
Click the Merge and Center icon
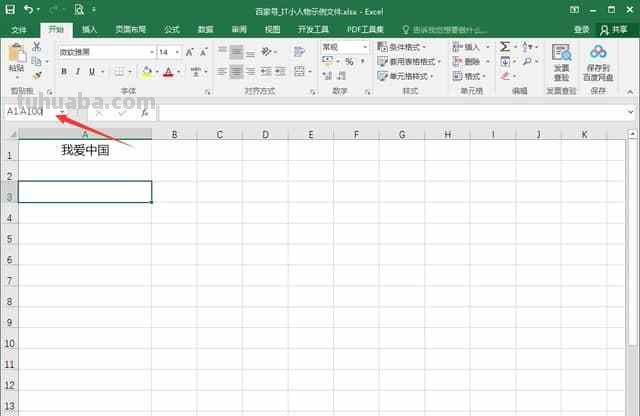coord(299,71)
